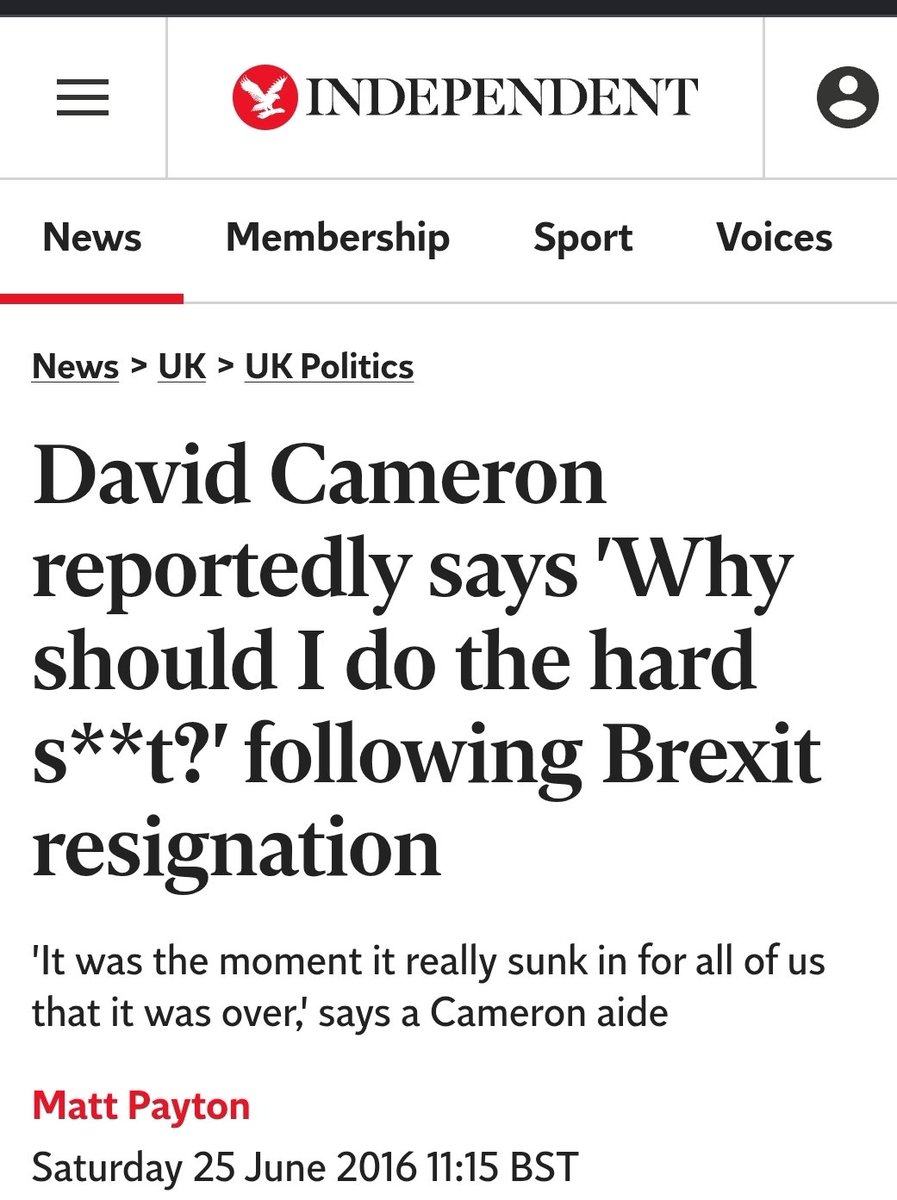
Task: Follow the UK breadcrumb link
Action: pyautogui.click(x=182, y=366)
